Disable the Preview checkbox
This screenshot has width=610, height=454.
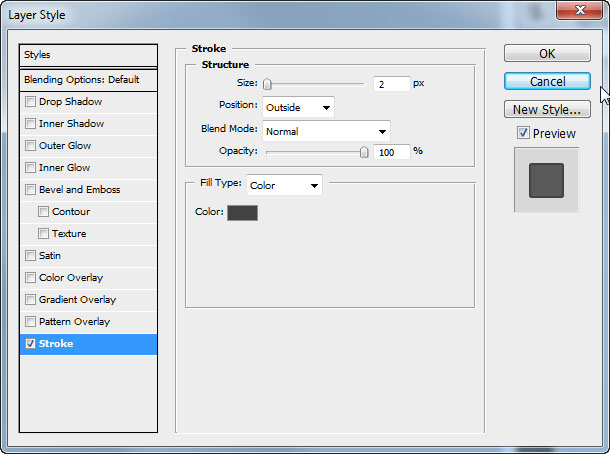(523, 133)
